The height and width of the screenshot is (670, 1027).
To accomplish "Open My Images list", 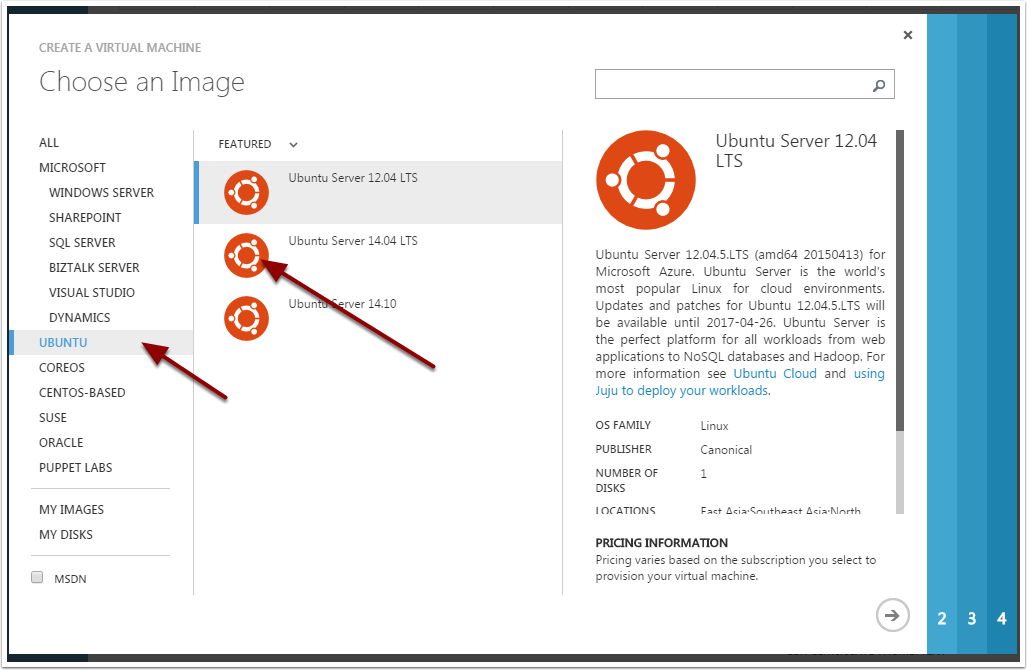I will tap(71, 509).
